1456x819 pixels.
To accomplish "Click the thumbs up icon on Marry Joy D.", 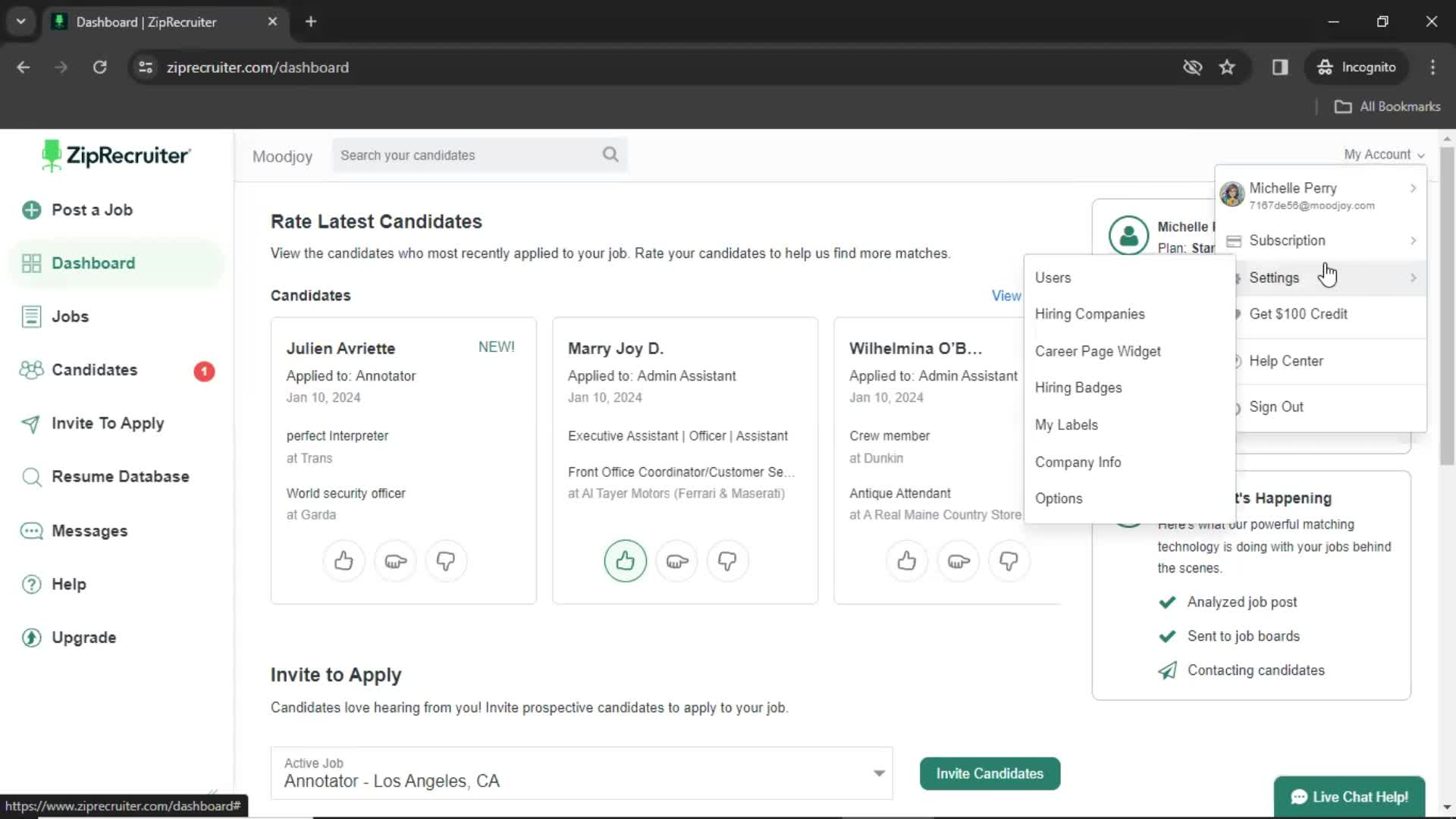I will 625,561.
